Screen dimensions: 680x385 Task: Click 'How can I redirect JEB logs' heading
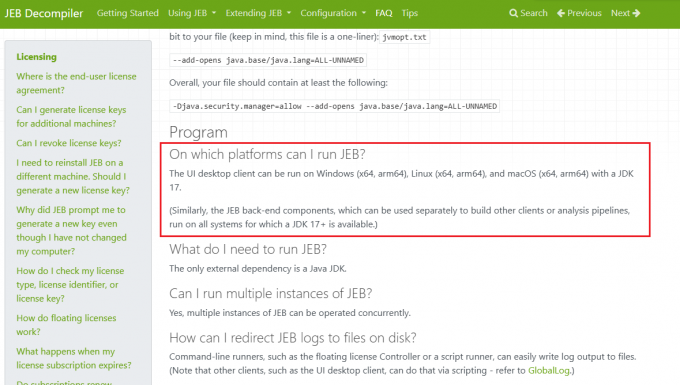point(293,338)
